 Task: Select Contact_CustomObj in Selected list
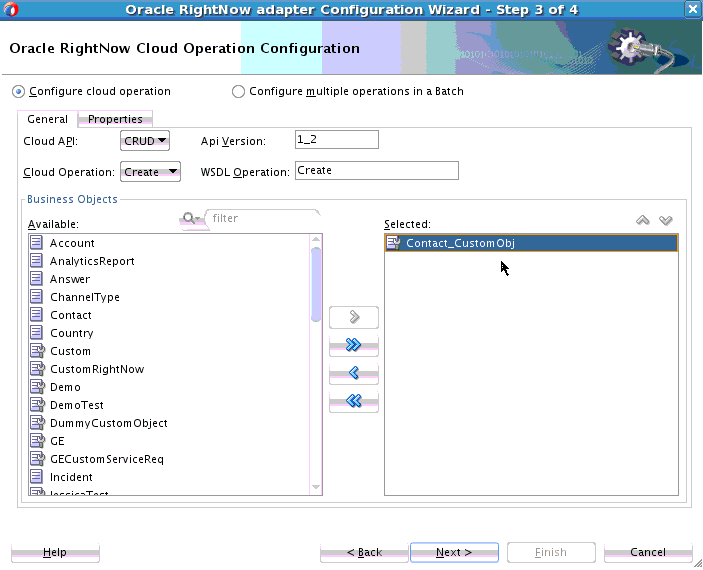(531, 243)
